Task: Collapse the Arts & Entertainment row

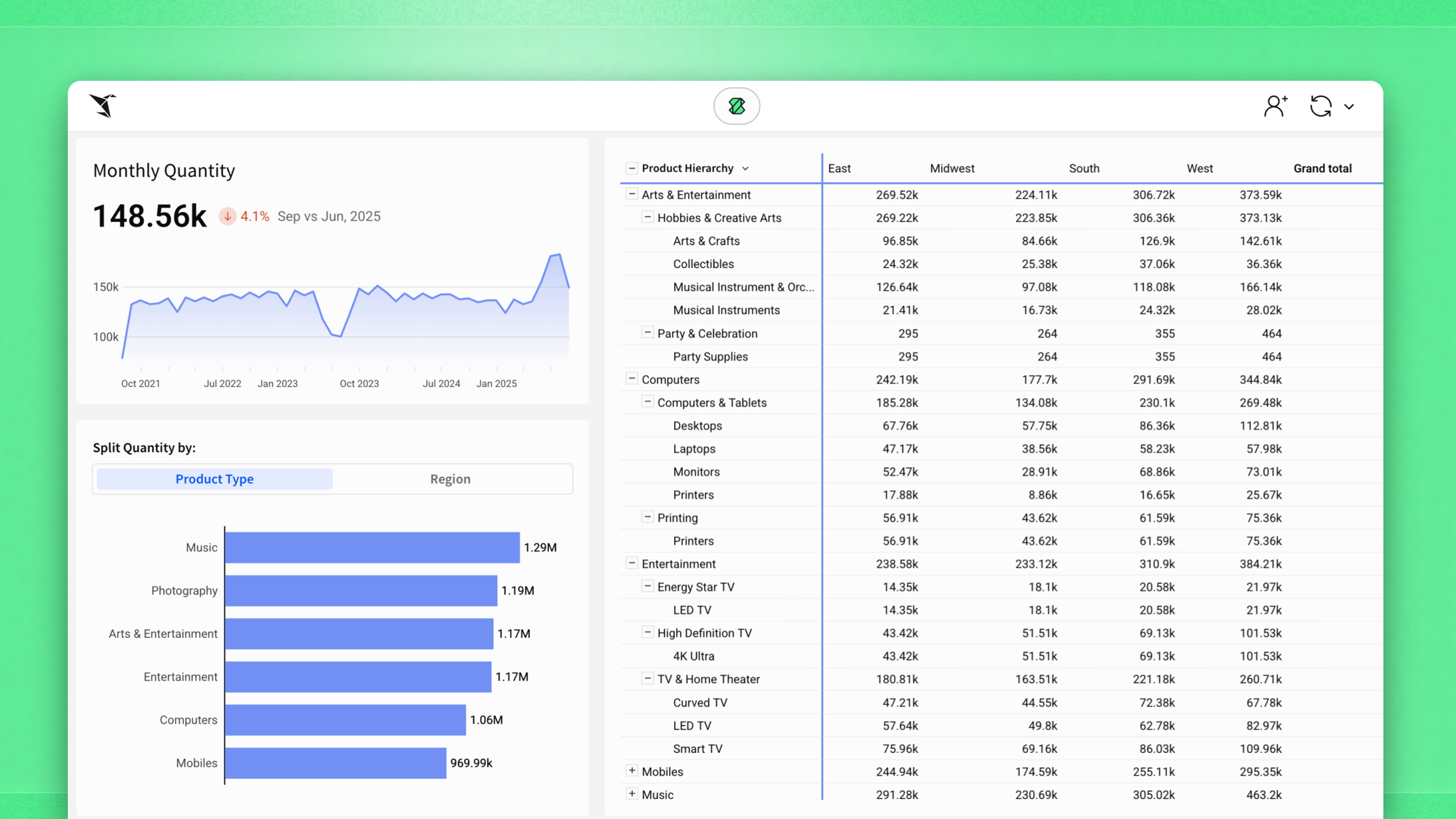Action: coord(632,194)
